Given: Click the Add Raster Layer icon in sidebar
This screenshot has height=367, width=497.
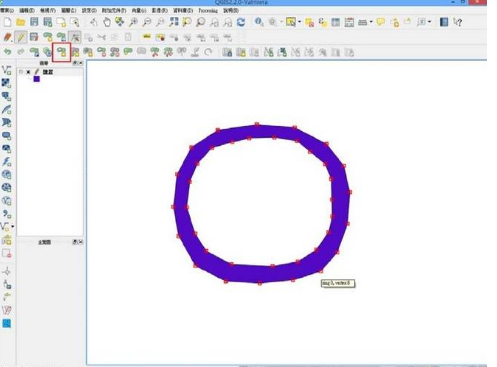Looking at the screenshot, I should [6, 83].
